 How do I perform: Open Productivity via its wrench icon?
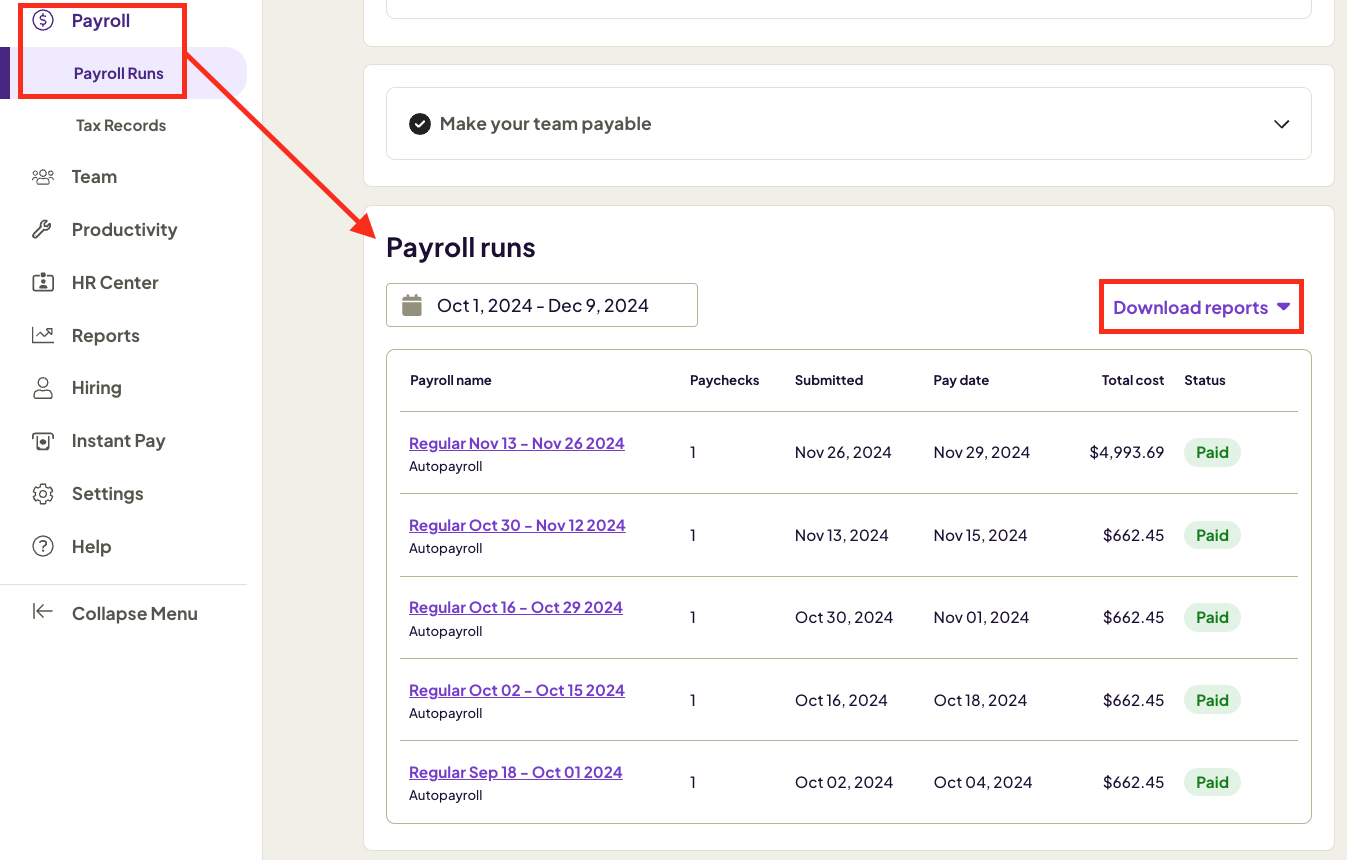[42, 229]
